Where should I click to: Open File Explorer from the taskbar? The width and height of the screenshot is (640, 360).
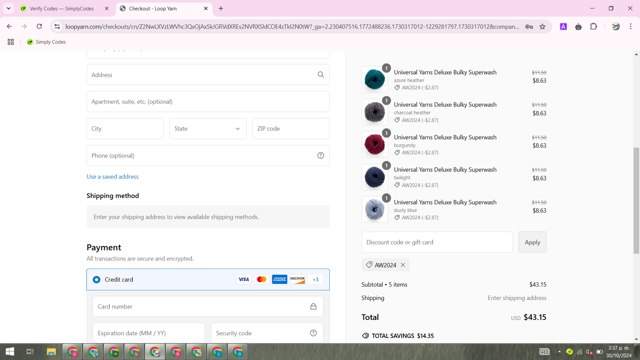(x=51, y=351)
